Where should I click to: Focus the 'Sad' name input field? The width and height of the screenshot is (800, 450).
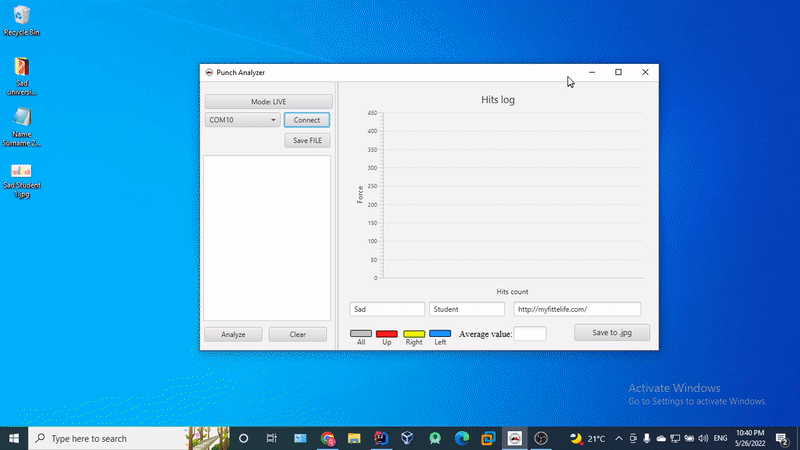387,309
